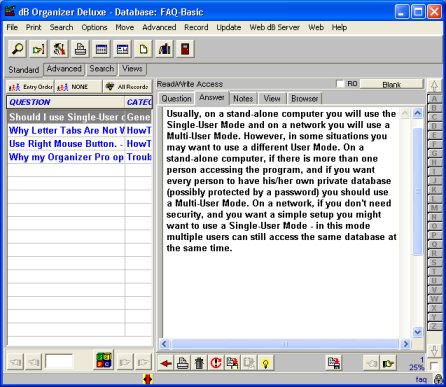Select the Notes record tab
This screenshot has height=387, width=446.
pos(243,99)
